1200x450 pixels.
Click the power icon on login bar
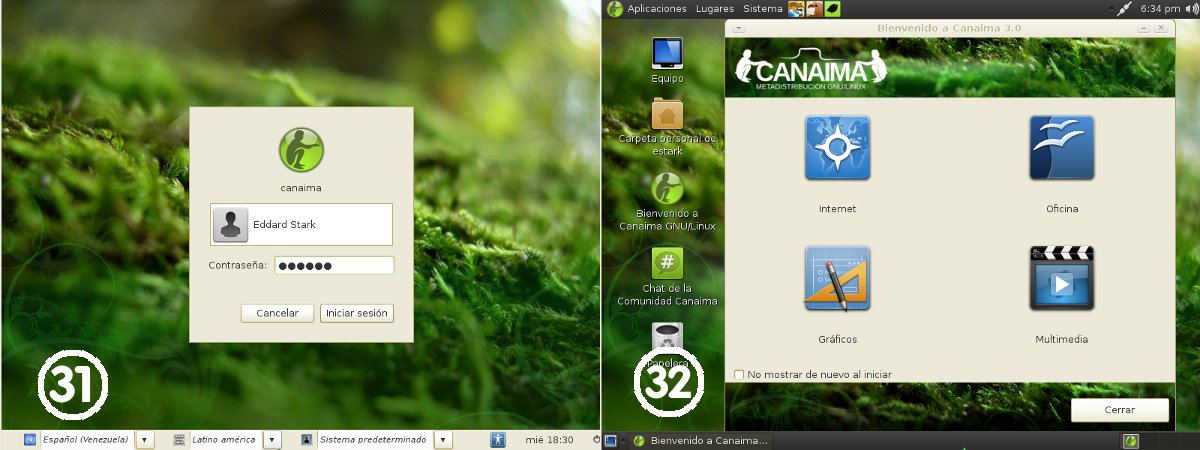[596, 439]
